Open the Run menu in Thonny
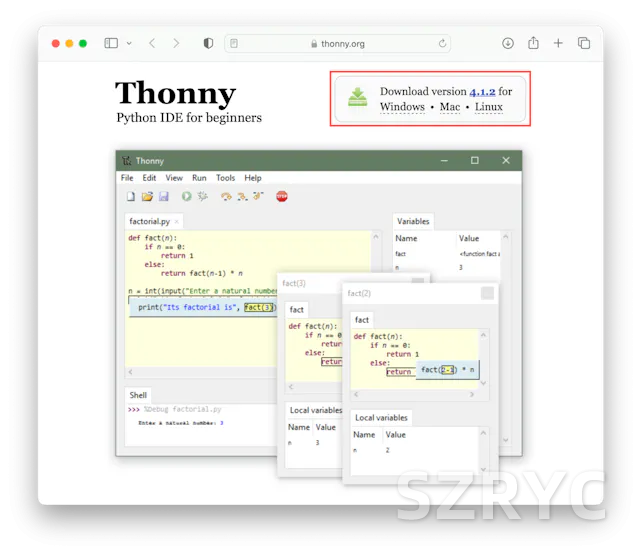 click(199, 178)
